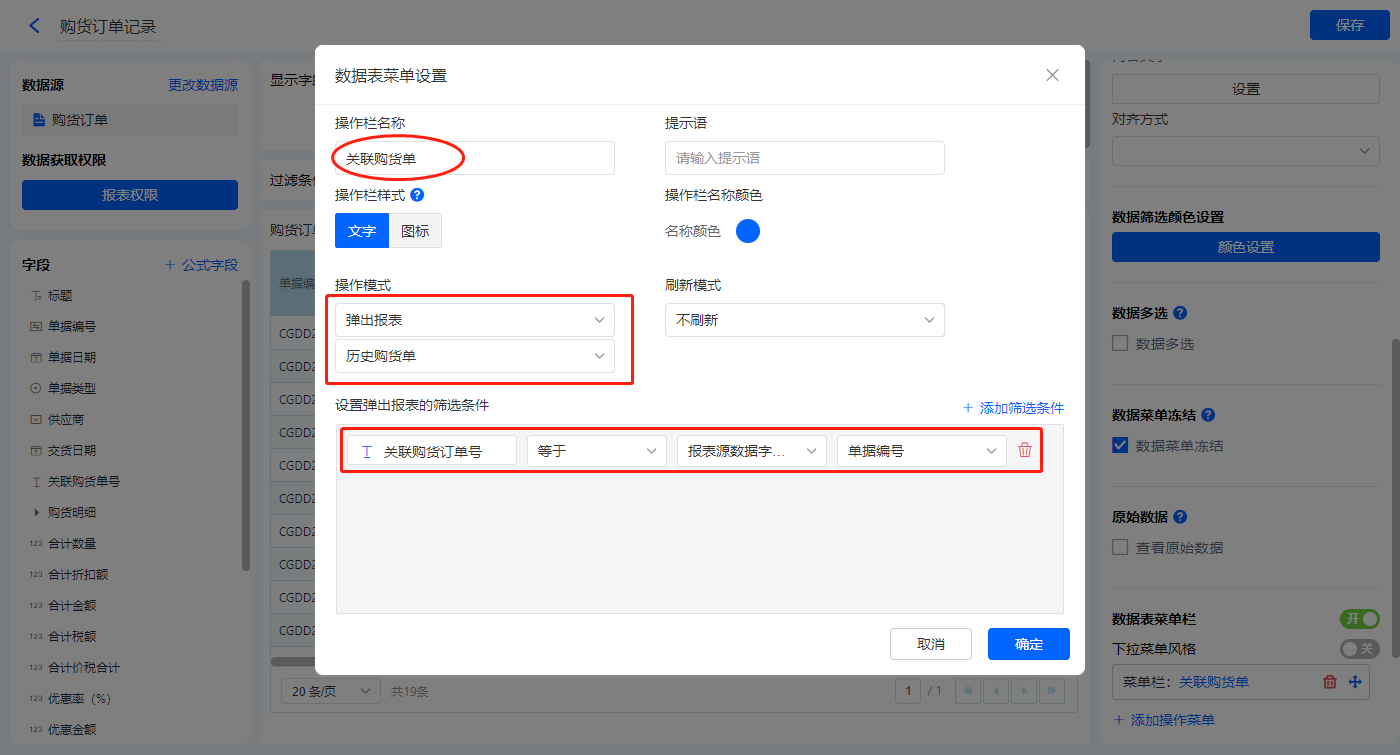Click the back arrow beside 购货订单记录
The width and height of the screenshot is (1400, 755).
click(35, 26)
